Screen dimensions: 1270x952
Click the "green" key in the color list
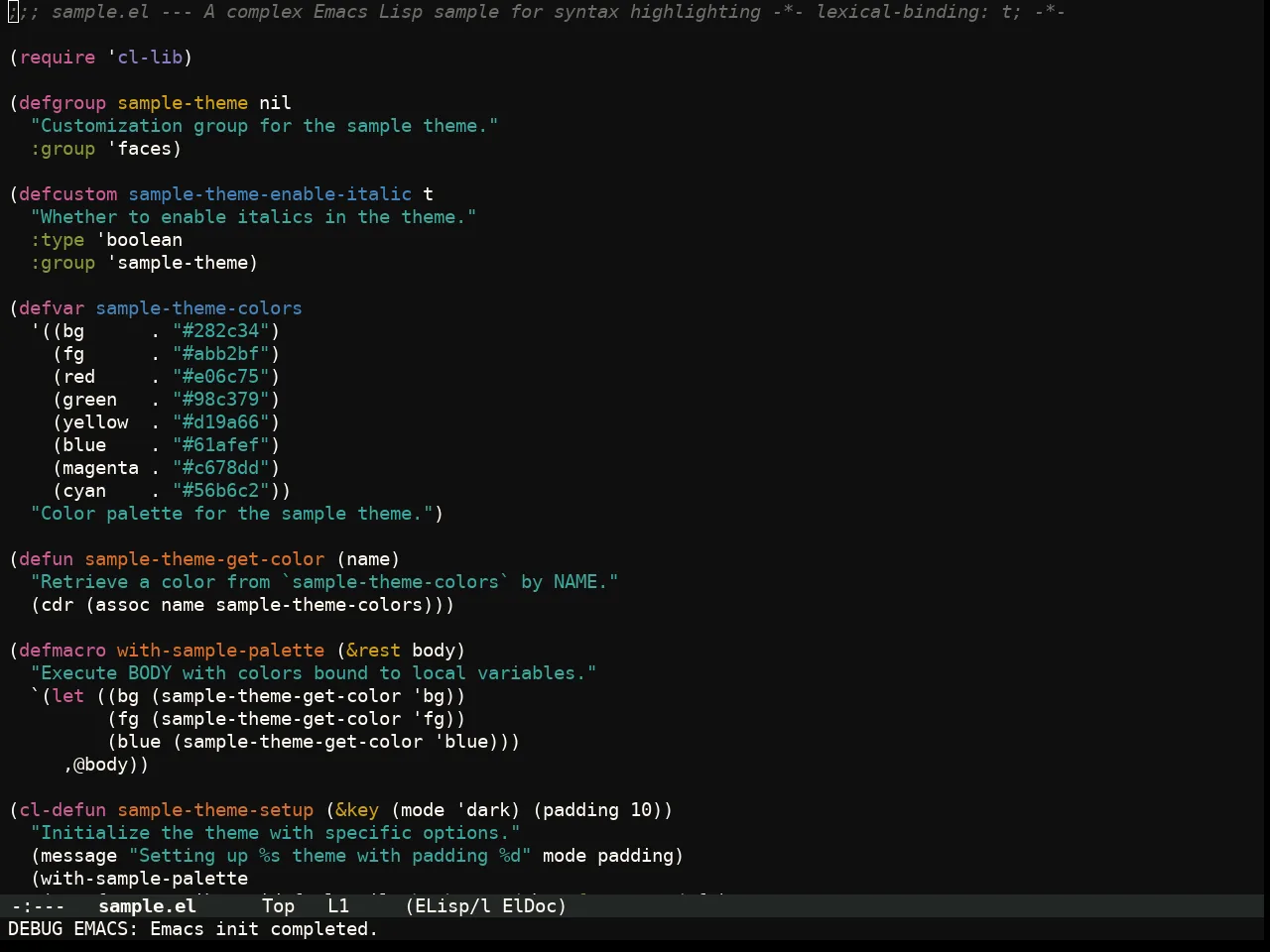coord(89,400)
